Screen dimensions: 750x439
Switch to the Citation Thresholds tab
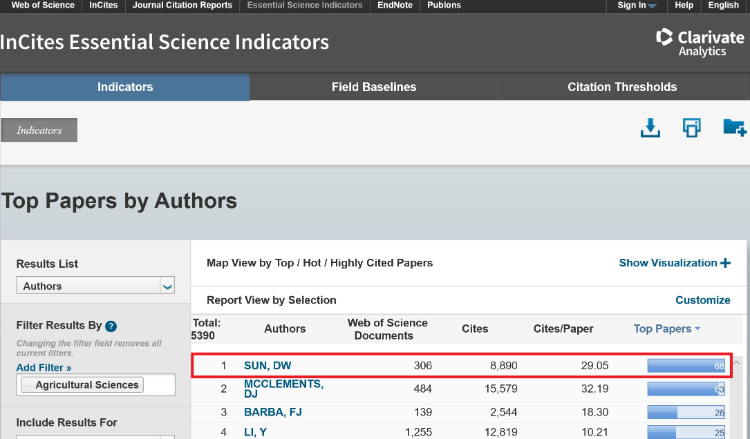622,87
